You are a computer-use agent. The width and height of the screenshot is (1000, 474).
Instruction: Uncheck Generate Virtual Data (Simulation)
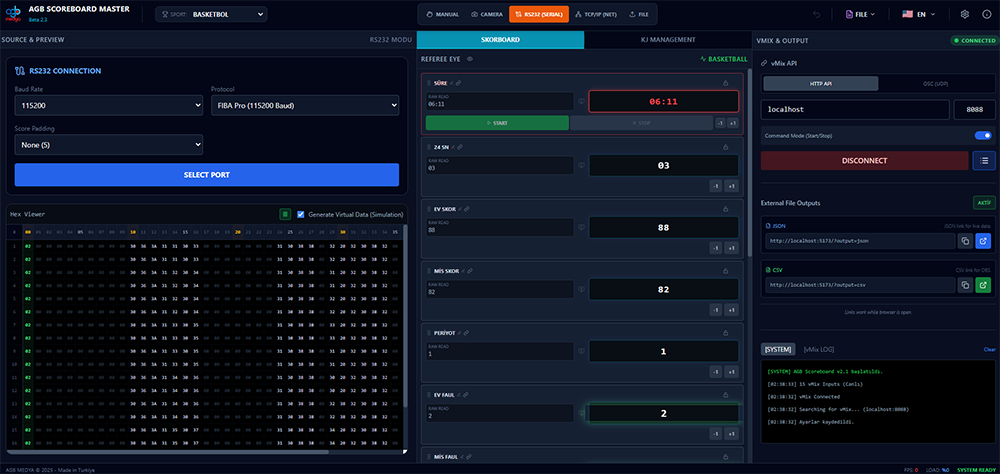[301, 214]
